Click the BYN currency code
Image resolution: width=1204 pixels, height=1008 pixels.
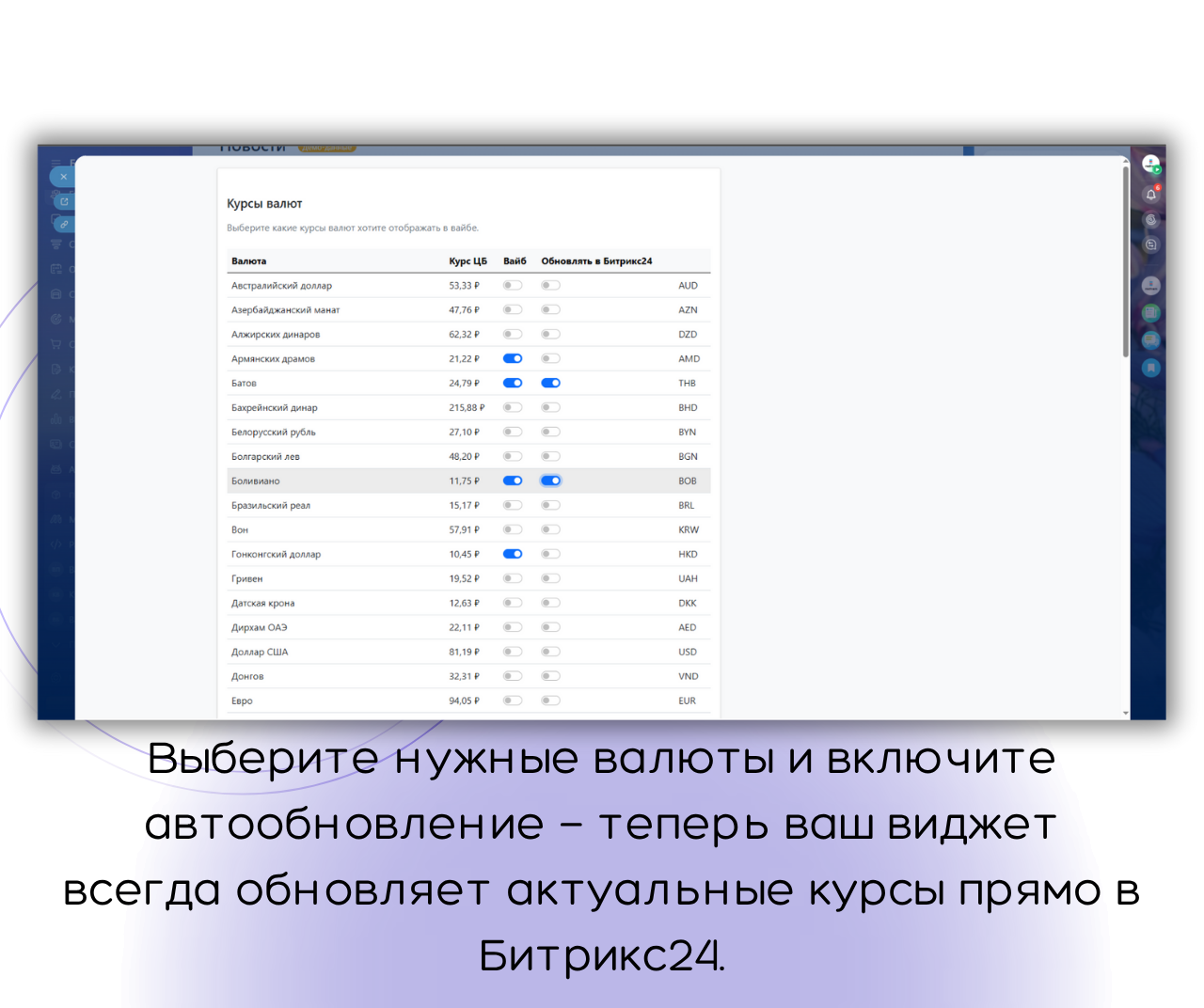click(x=688, y=432)
